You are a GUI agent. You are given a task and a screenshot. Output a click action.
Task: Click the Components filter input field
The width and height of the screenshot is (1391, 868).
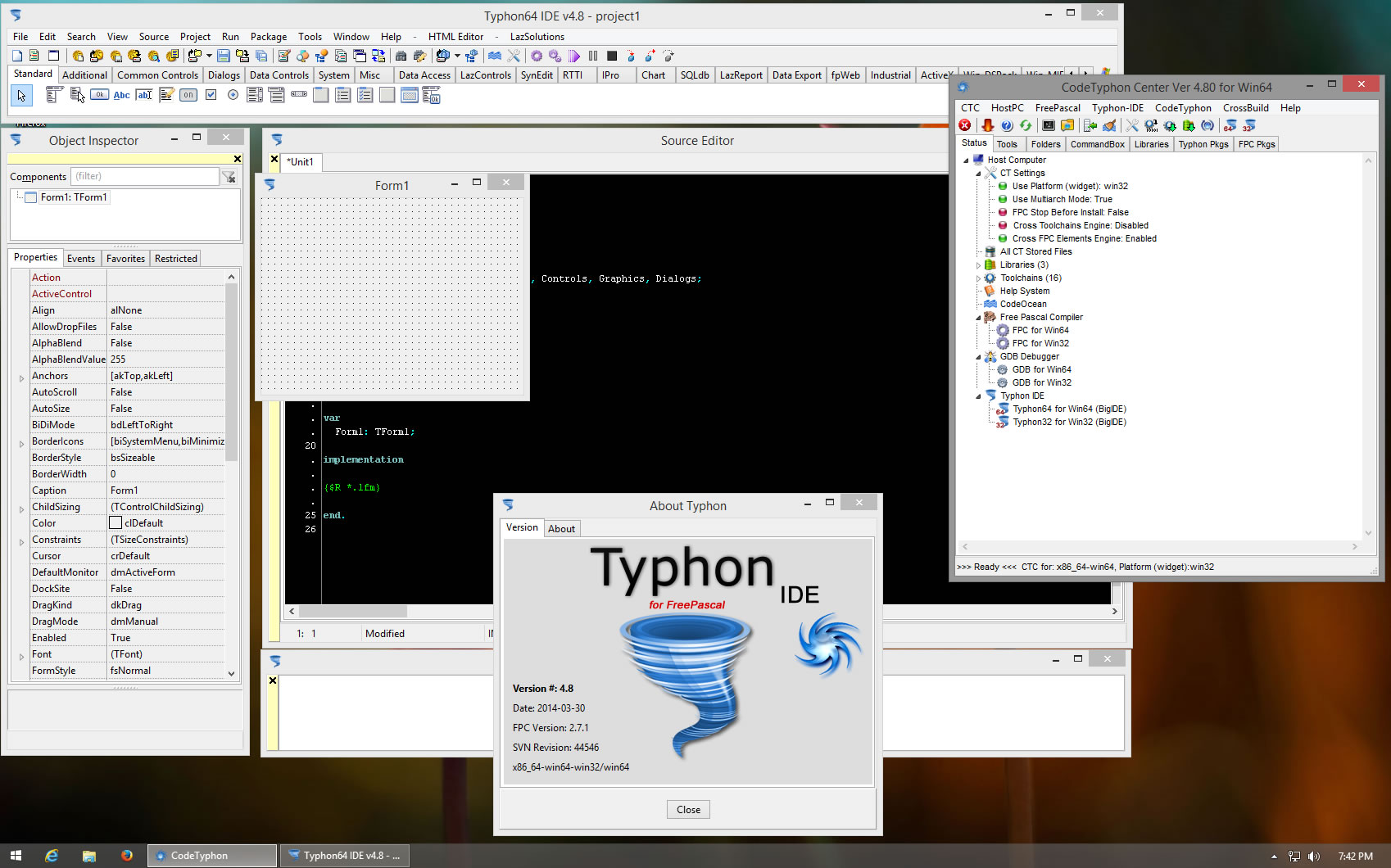145,176
